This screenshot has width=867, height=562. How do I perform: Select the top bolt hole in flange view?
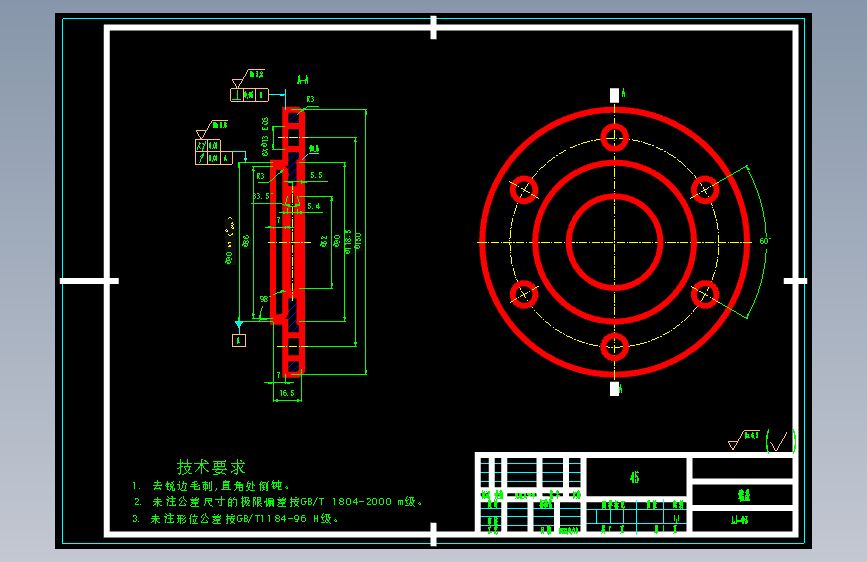(x=614, y=137)
